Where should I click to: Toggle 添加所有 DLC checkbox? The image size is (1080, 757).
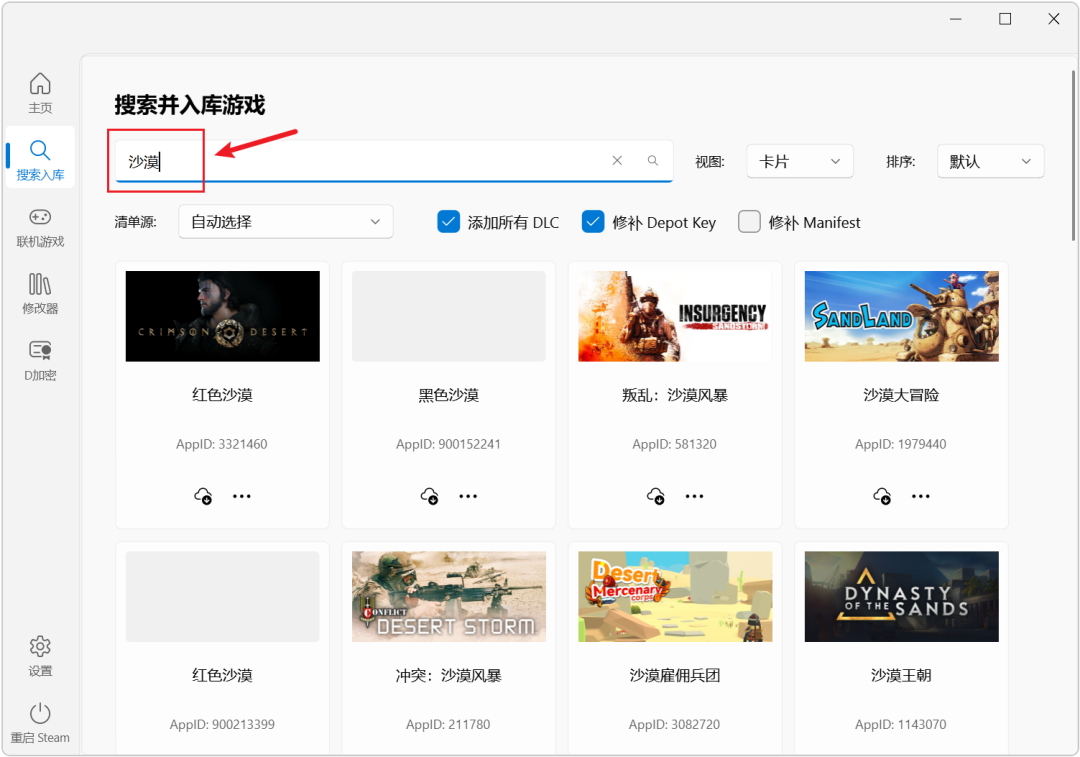[448, 222]
